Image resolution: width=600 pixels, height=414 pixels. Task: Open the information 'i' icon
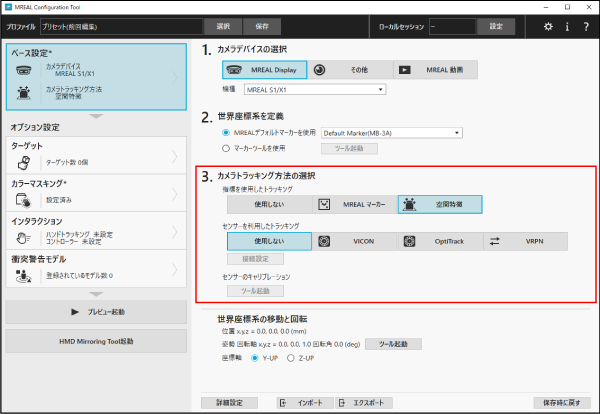[x=567, y=27]
